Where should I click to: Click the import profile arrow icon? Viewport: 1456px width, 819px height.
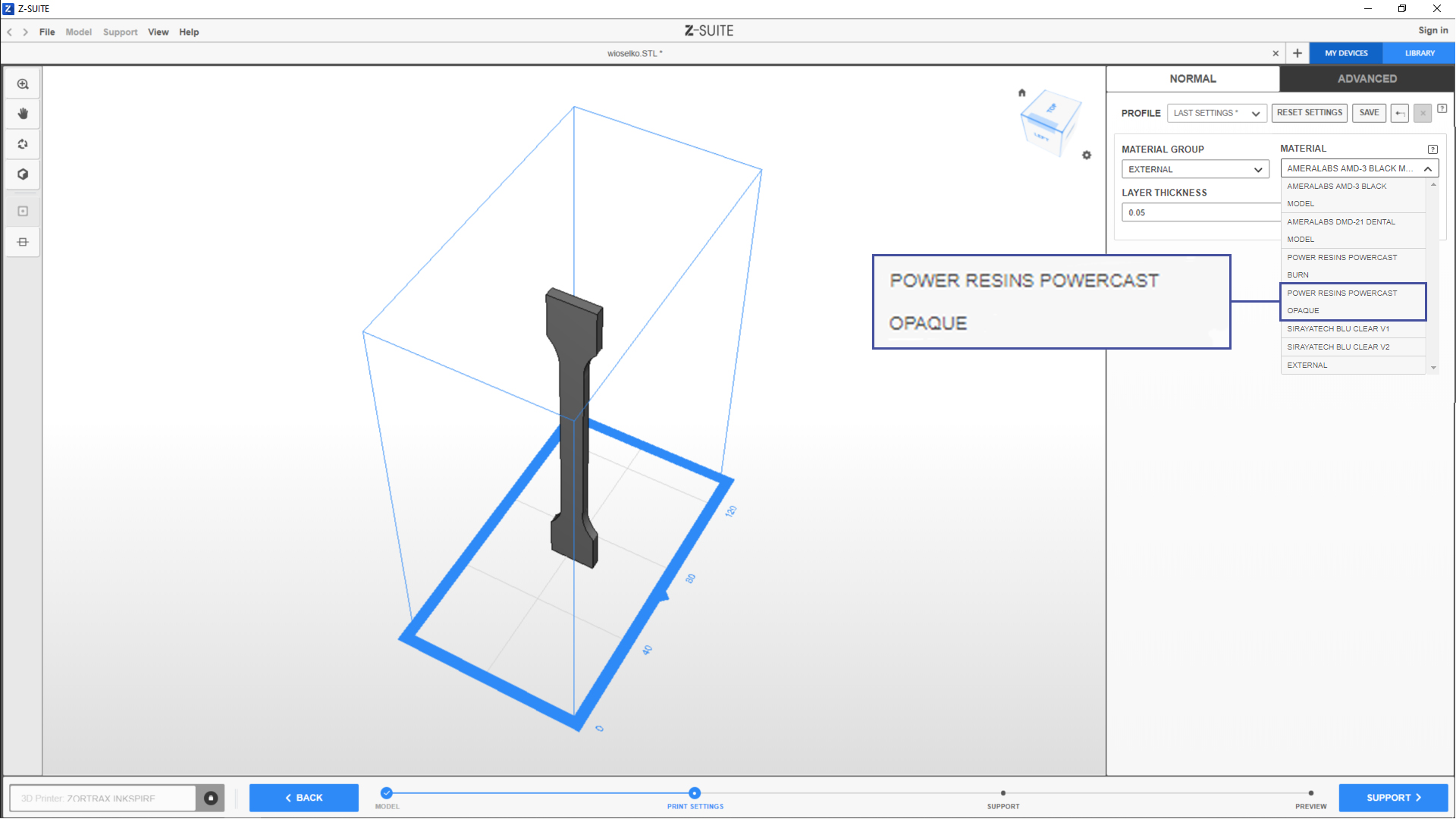pyautogui.click(x=1400, y=113)
